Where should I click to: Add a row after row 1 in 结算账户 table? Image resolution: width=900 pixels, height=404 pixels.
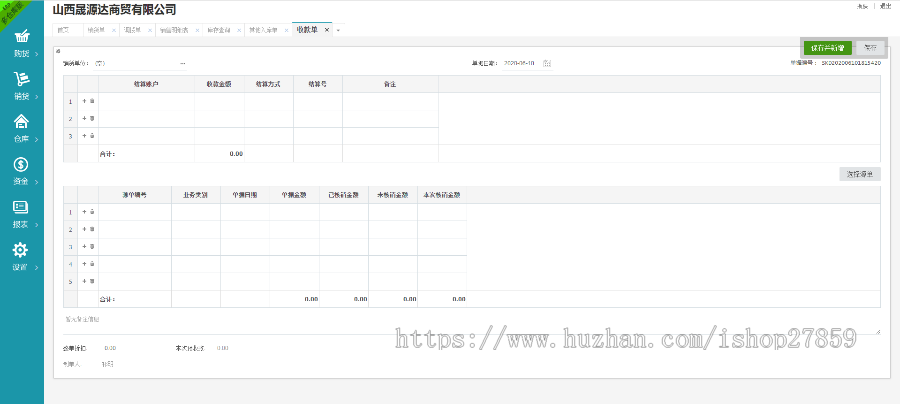tap(84, 101)
